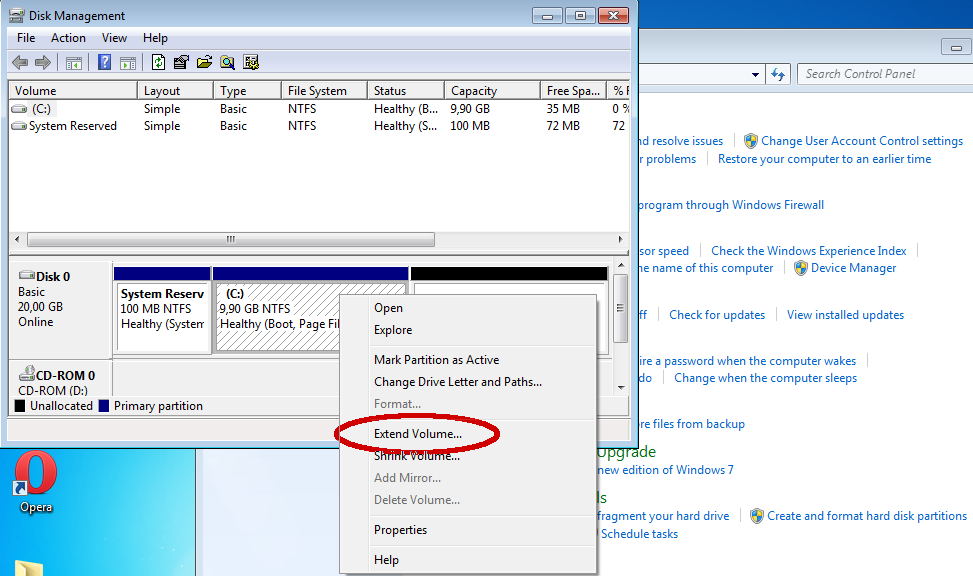Click the Search Control Panel field

(880, 74)
